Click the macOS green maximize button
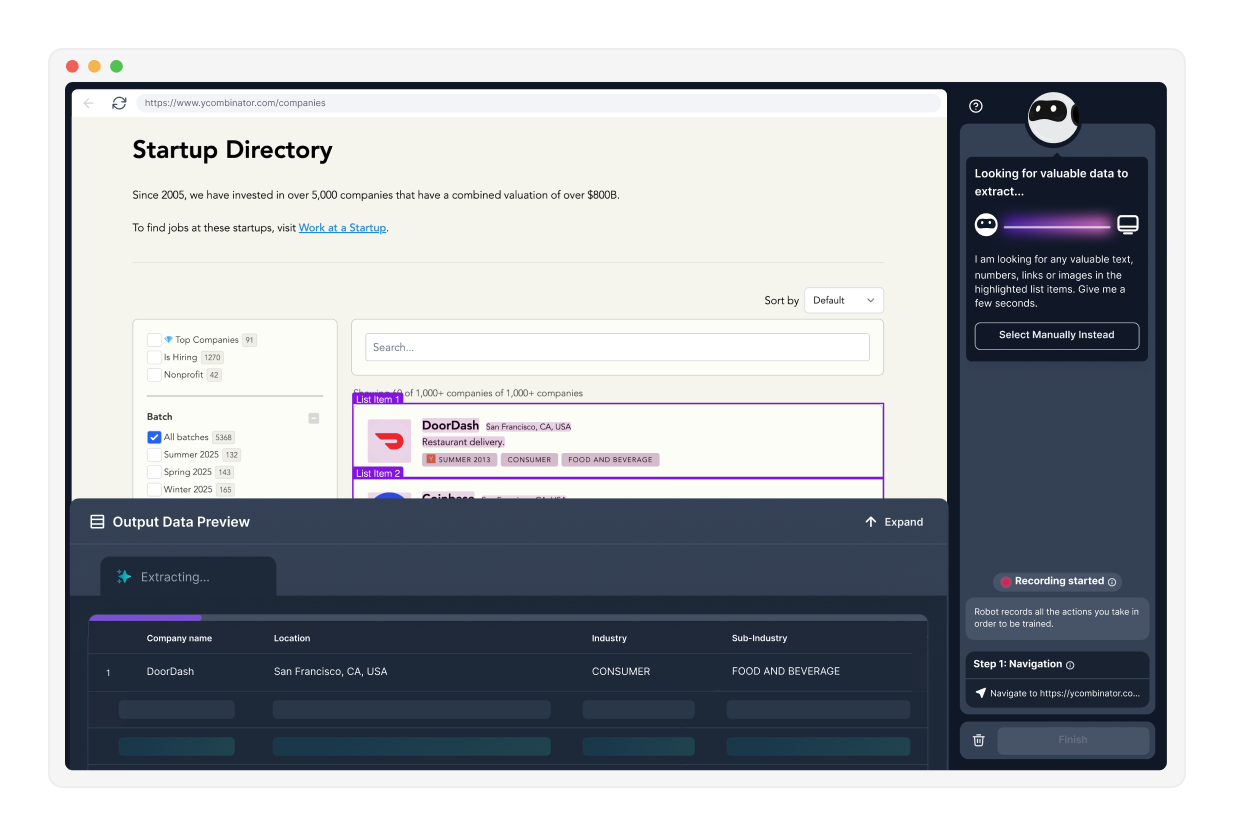Viewport: 1237px width, 840px height. (x=116, y=66)
